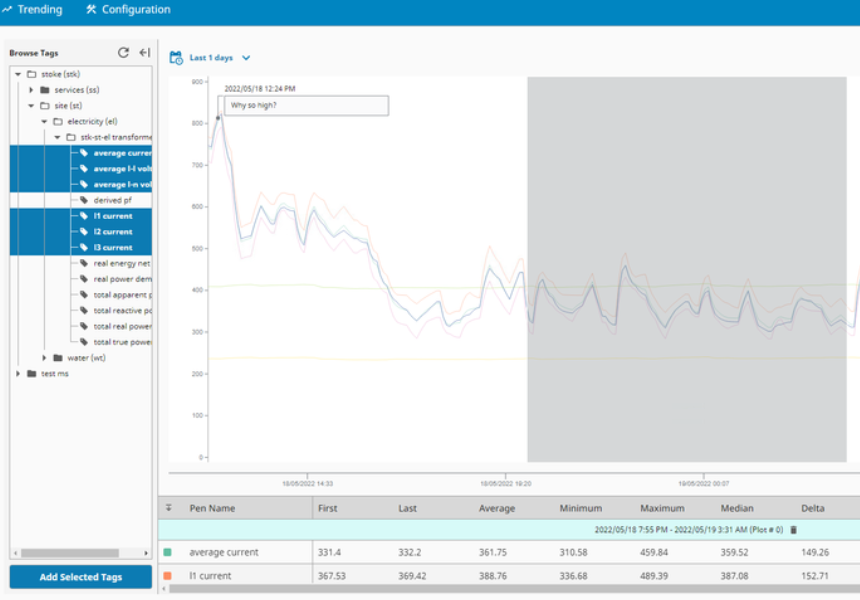Viewport: 860px width, 600px height.
Task: Collapse the pen table with the arrow icon
Action: (x=168, y=508)
